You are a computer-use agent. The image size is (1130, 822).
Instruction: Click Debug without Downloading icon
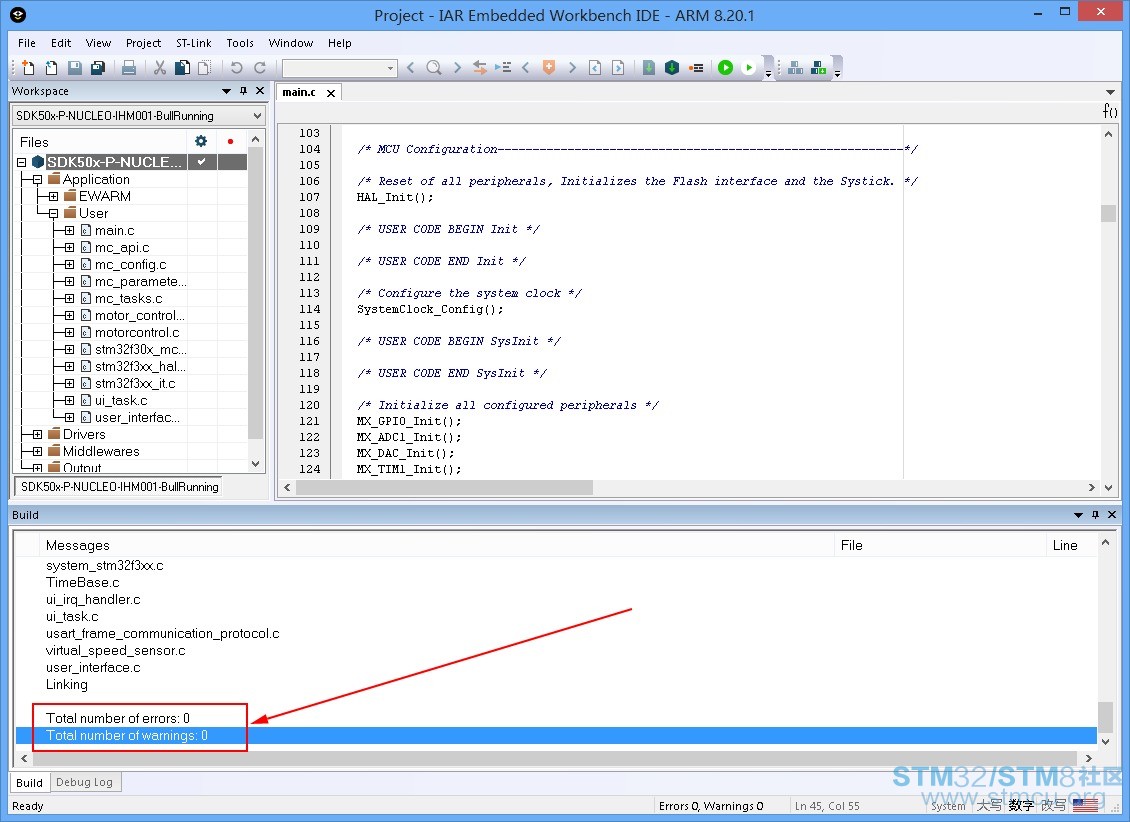coord(749,68)
